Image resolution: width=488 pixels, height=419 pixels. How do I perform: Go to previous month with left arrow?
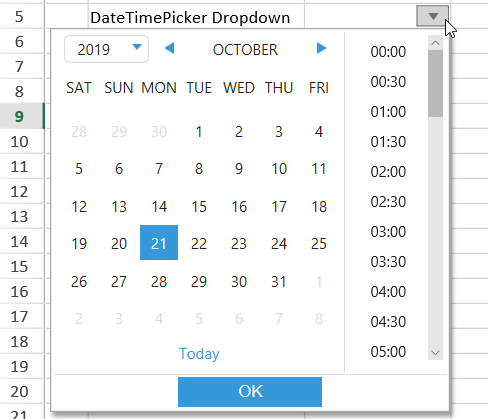coord(169,49)
